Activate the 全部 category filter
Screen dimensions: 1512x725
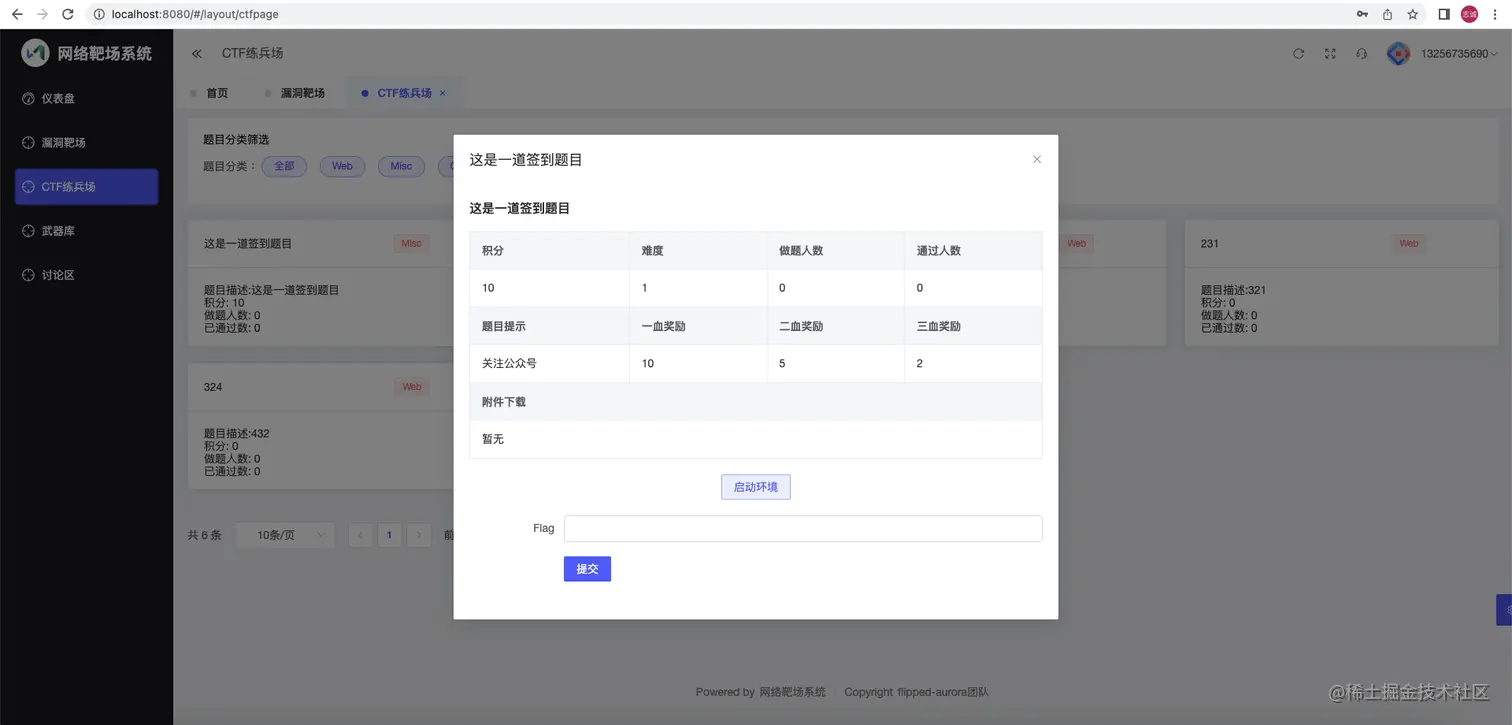click(x=284, y=166)
